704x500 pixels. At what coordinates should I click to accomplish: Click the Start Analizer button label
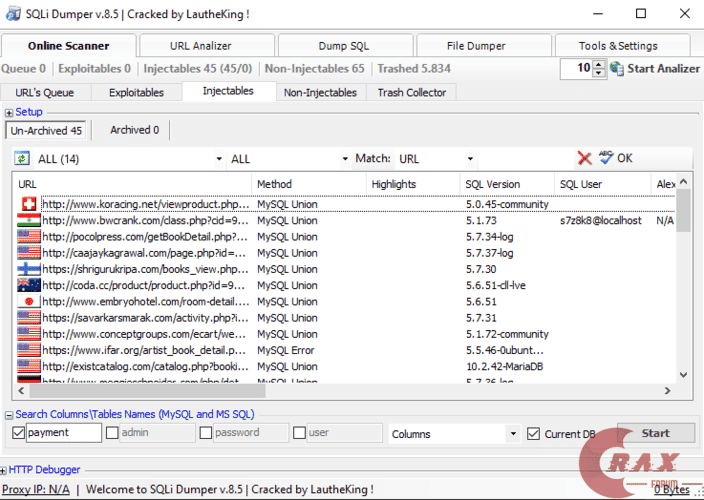[x=663, y=69]
